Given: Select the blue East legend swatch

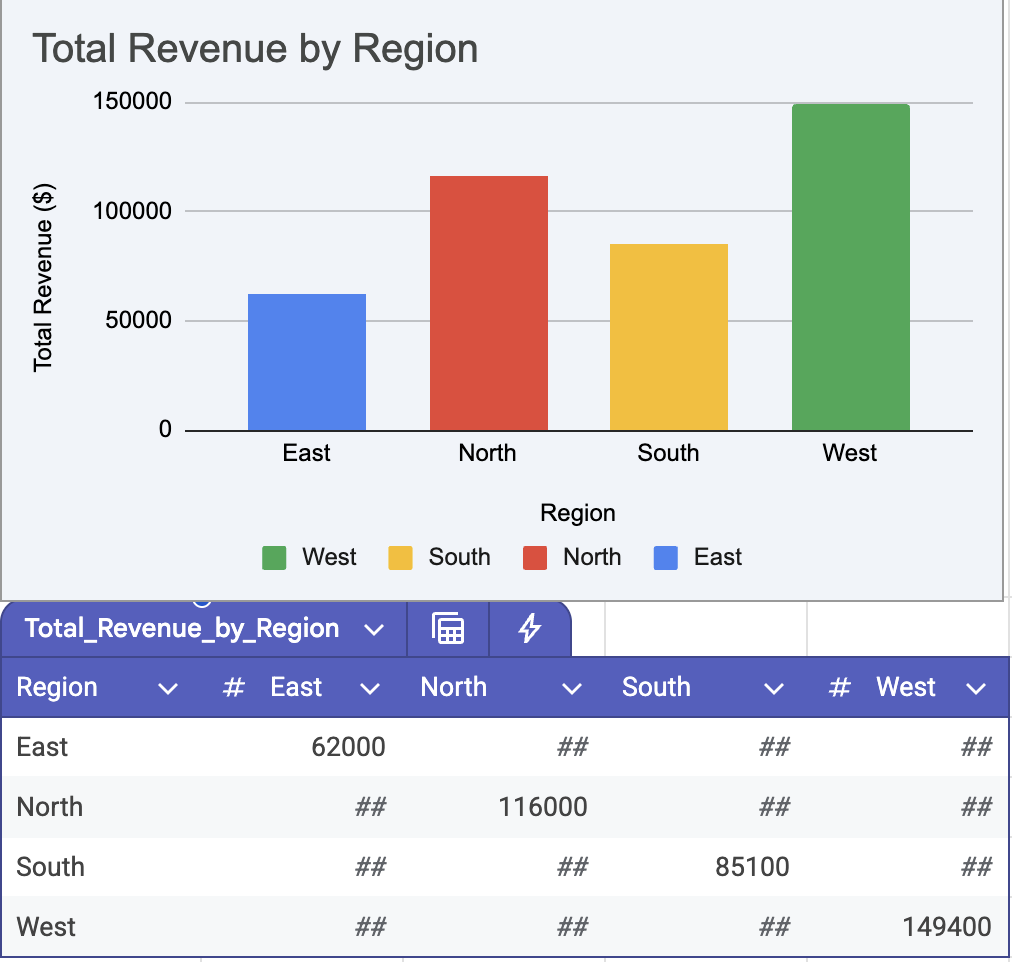Looking at the screenshot, I should (666, 558).
